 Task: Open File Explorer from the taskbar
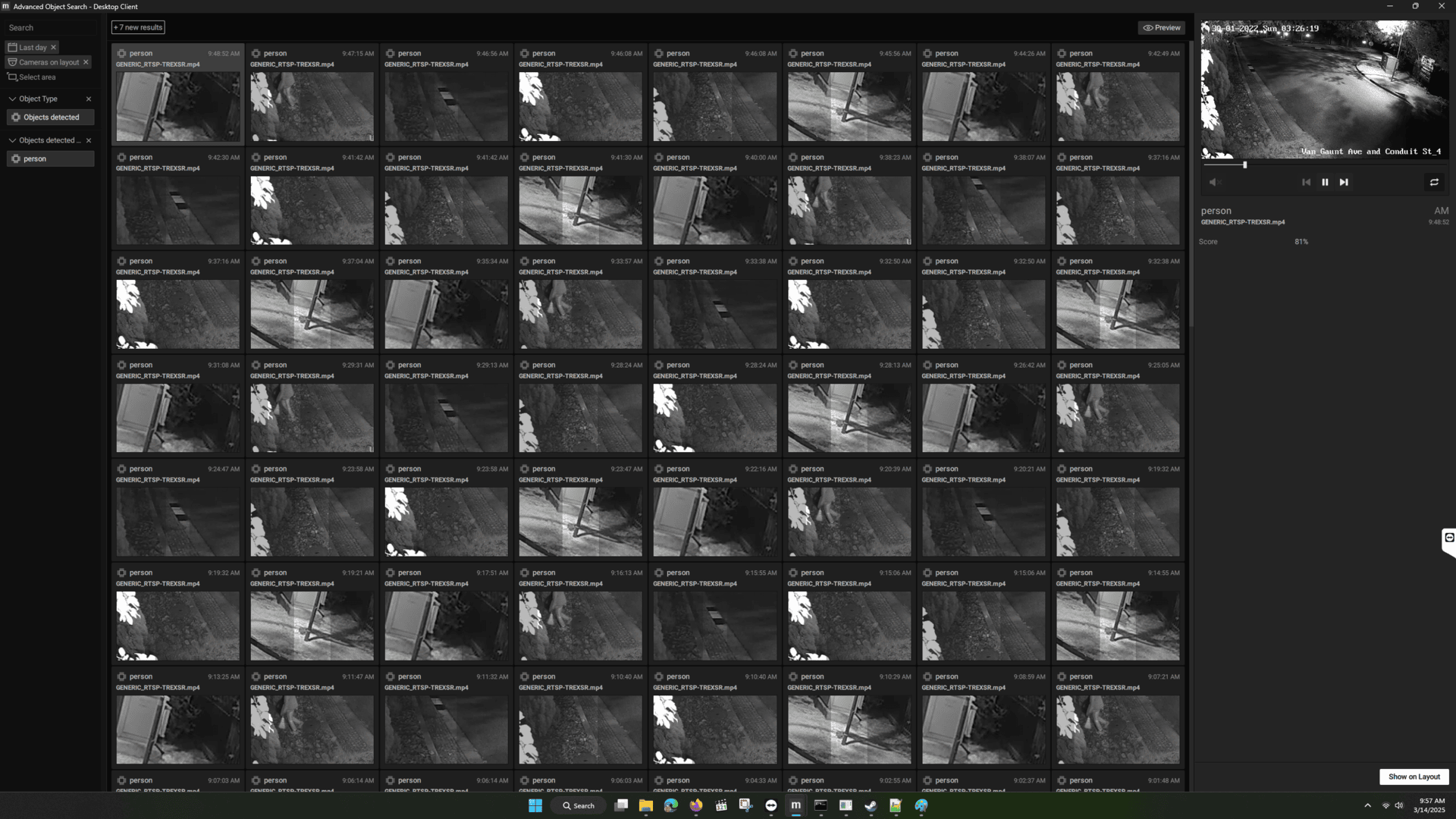click(x=646, y=805)
